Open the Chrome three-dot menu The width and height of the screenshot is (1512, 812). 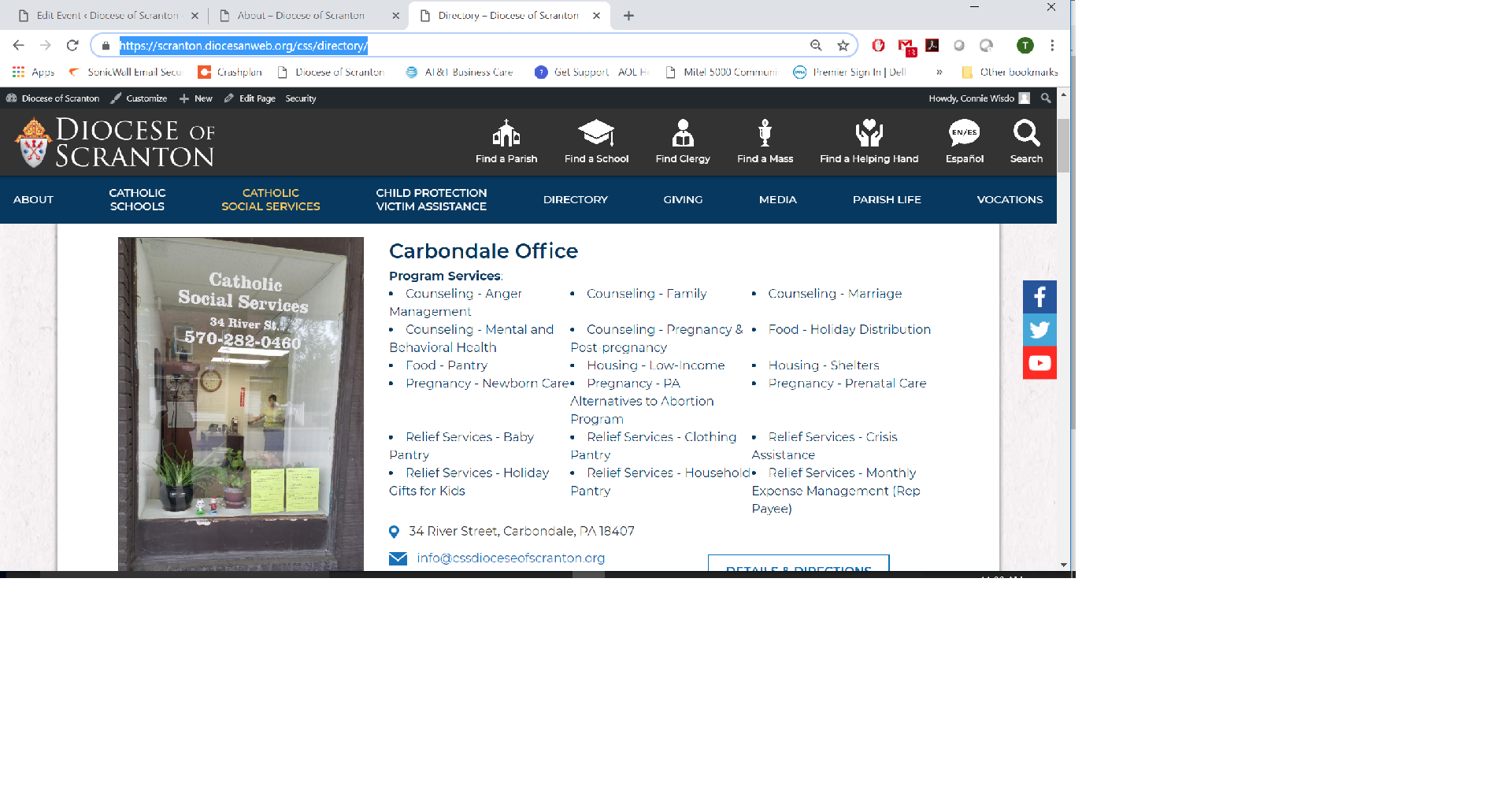pyautogui.click(x=1052, y=46)
